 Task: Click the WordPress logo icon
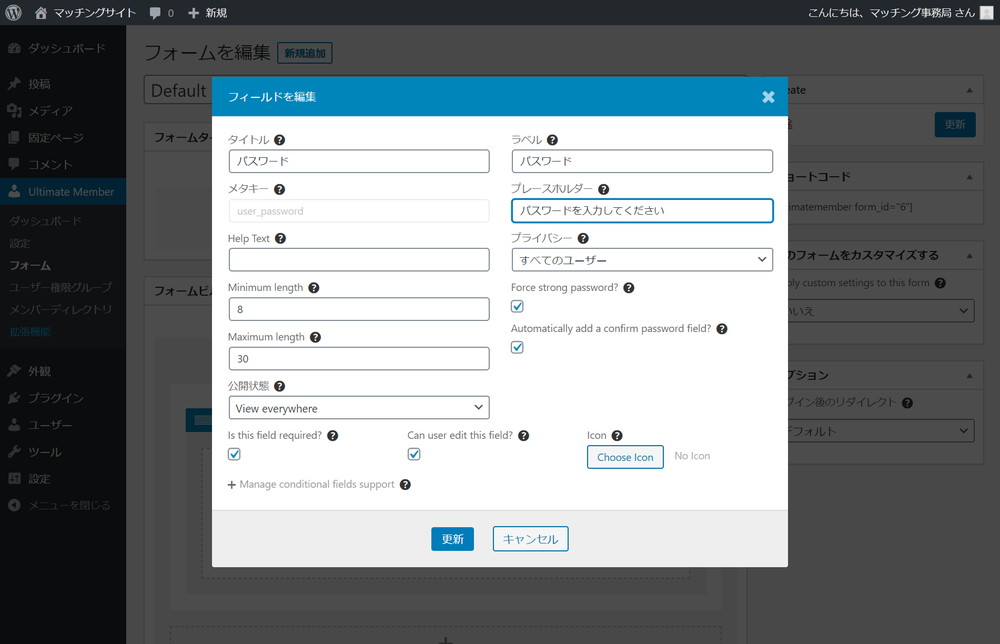click(x=13, y=13)
